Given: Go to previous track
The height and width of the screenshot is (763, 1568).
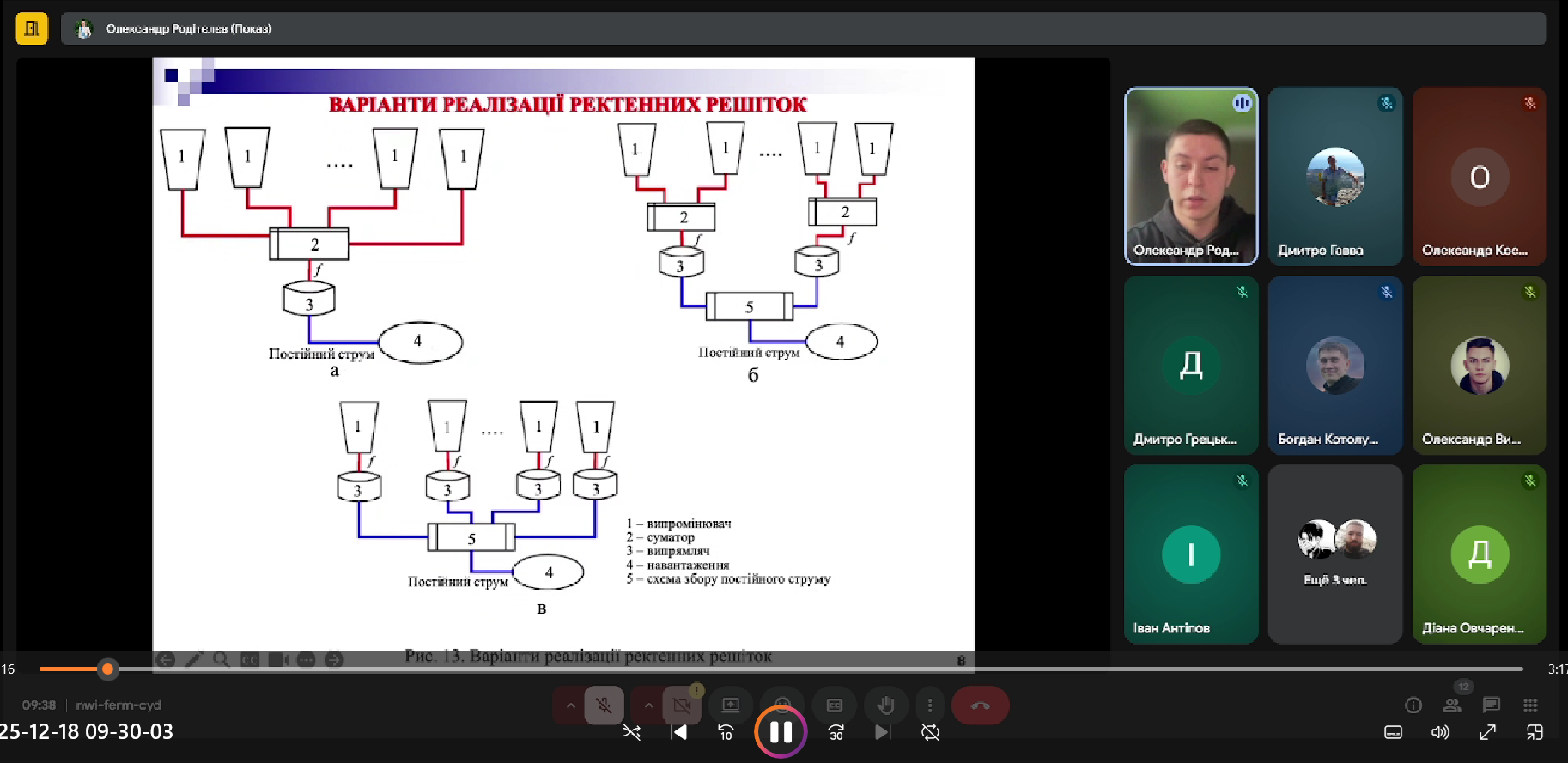Looking at the screenshot, I should pos(678,732).
